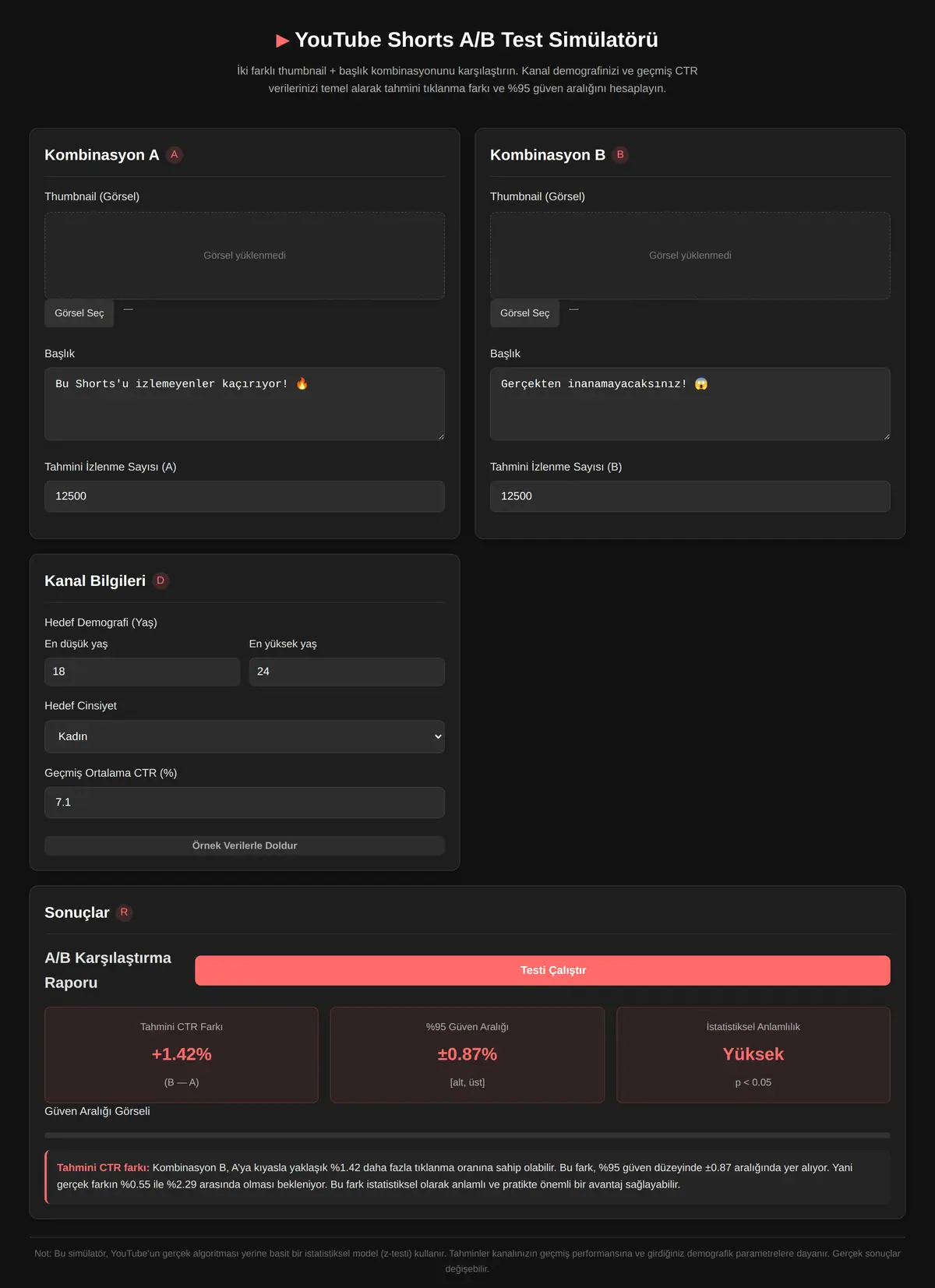Screen dimensions: 935x1288
Task: Click the "[alt, üst]" caption
Action: coord(467,1082)
